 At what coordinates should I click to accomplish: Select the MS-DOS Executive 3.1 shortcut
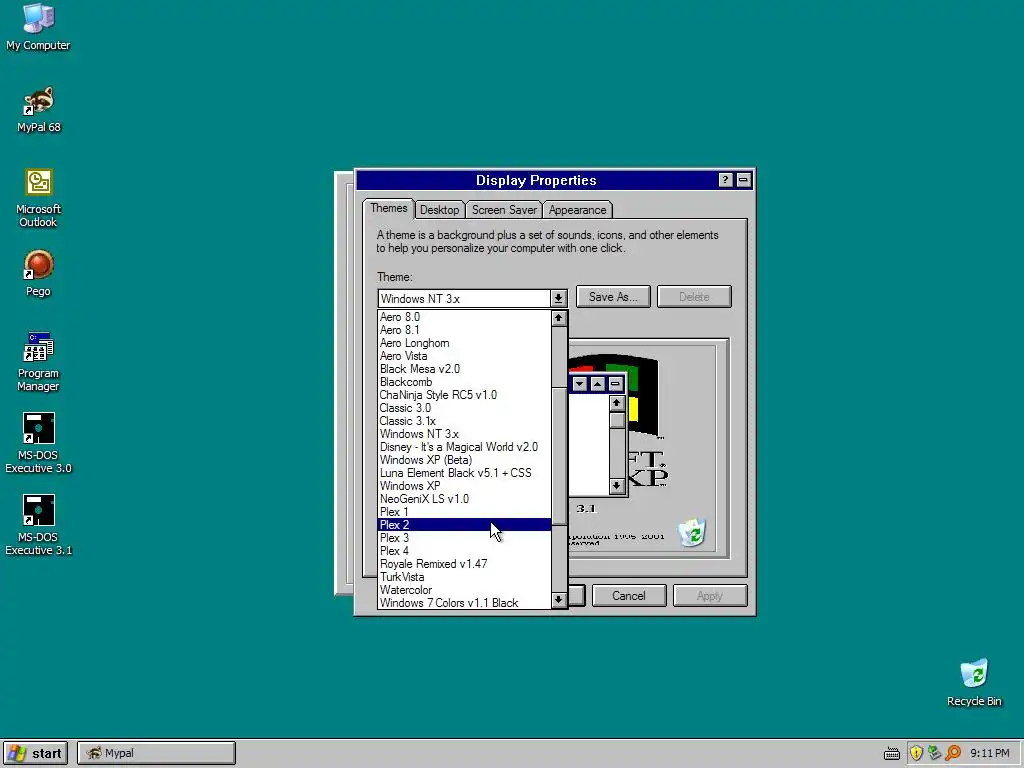(38, 525)
